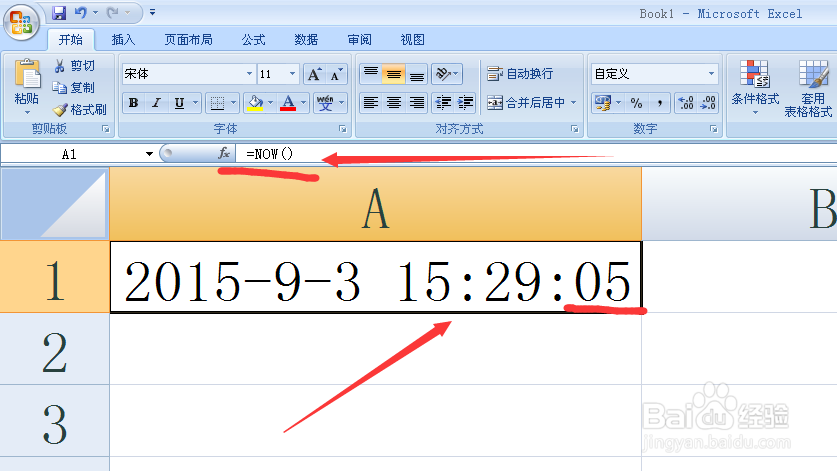Open font size dropdown 11
Screen dimensions: 837x471
(293, 74)
